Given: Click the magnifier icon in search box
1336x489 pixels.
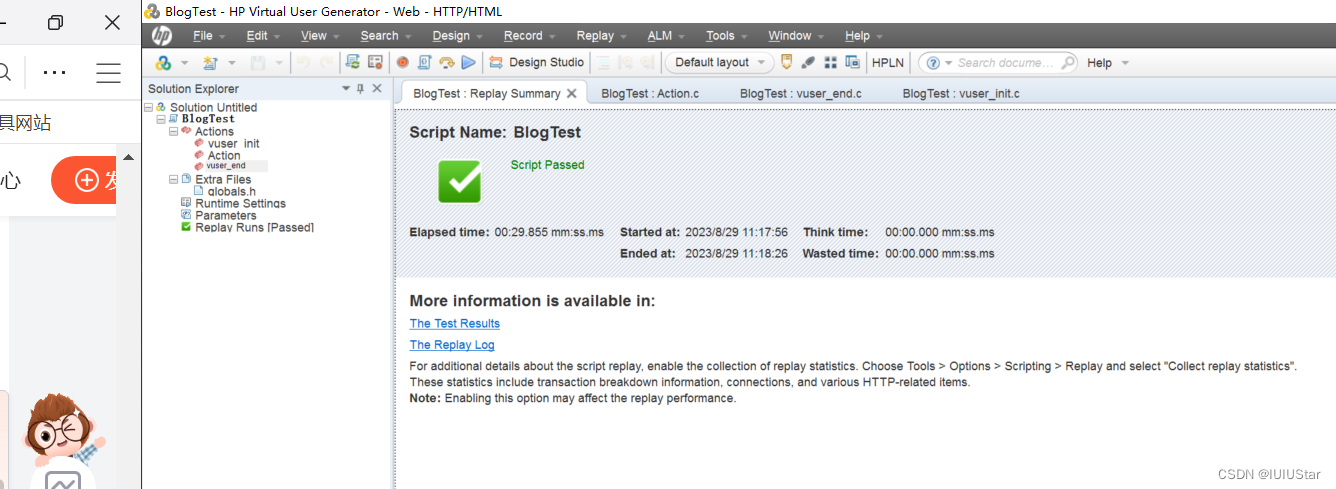Looking at the screenshot, I should point(1068,62).
